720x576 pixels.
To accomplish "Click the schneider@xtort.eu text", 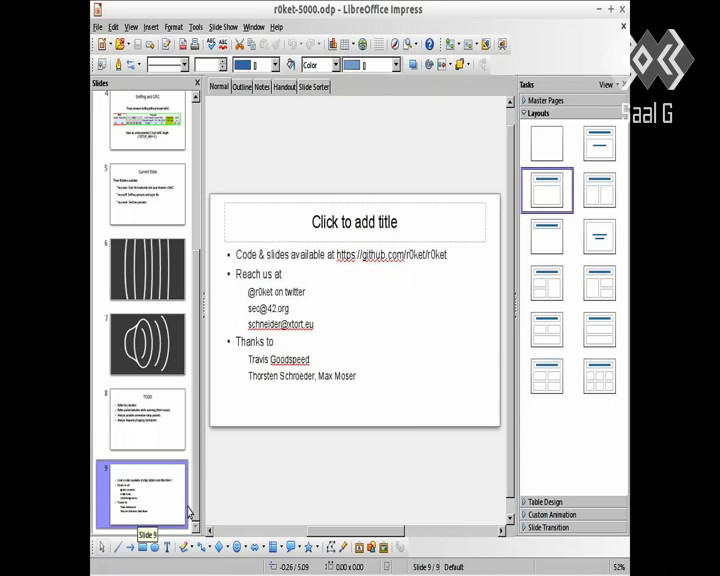I will click(x=281, y=324).
